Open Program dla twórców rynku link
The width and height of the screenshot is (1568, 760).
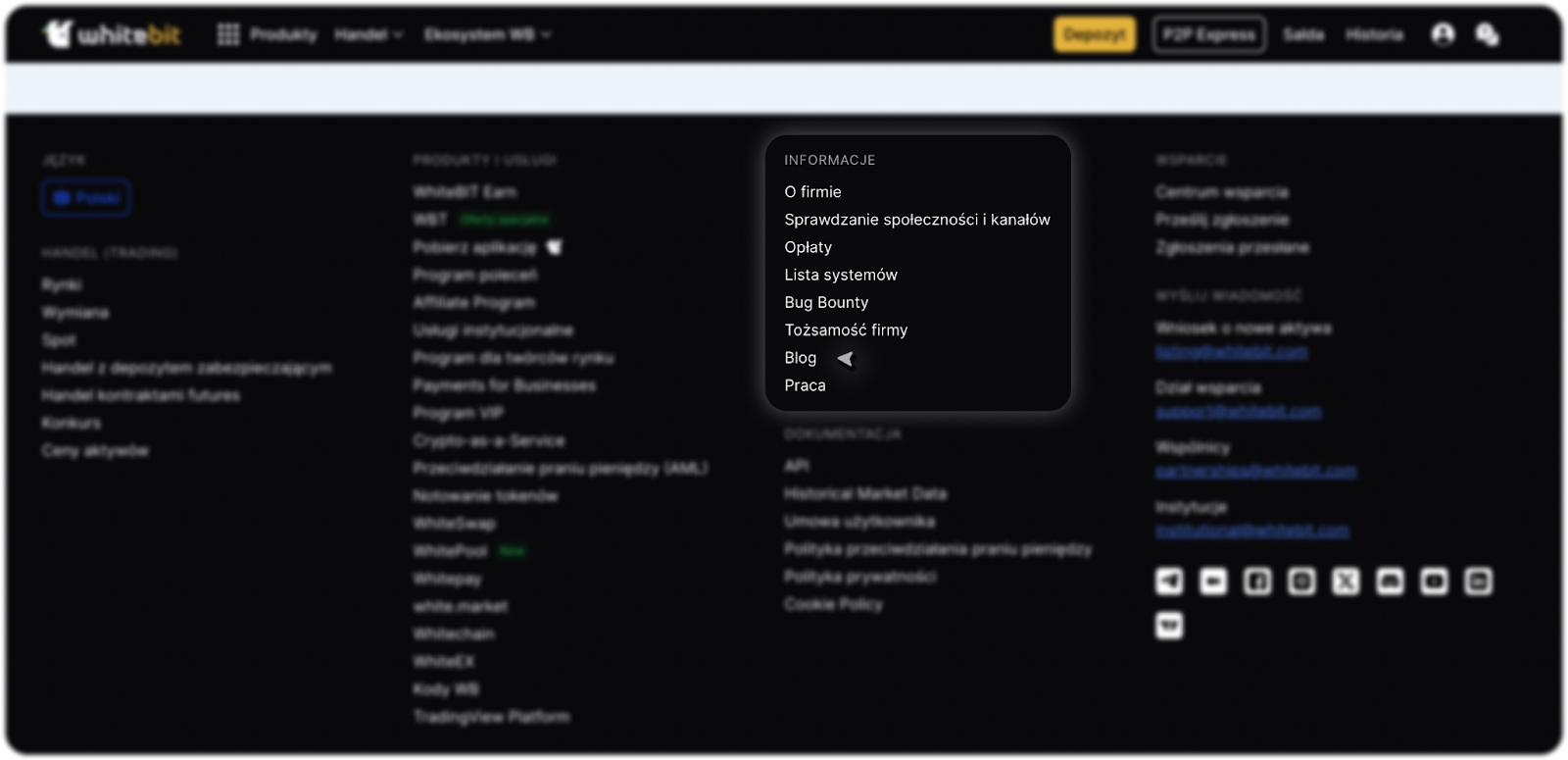coord(514,358)
